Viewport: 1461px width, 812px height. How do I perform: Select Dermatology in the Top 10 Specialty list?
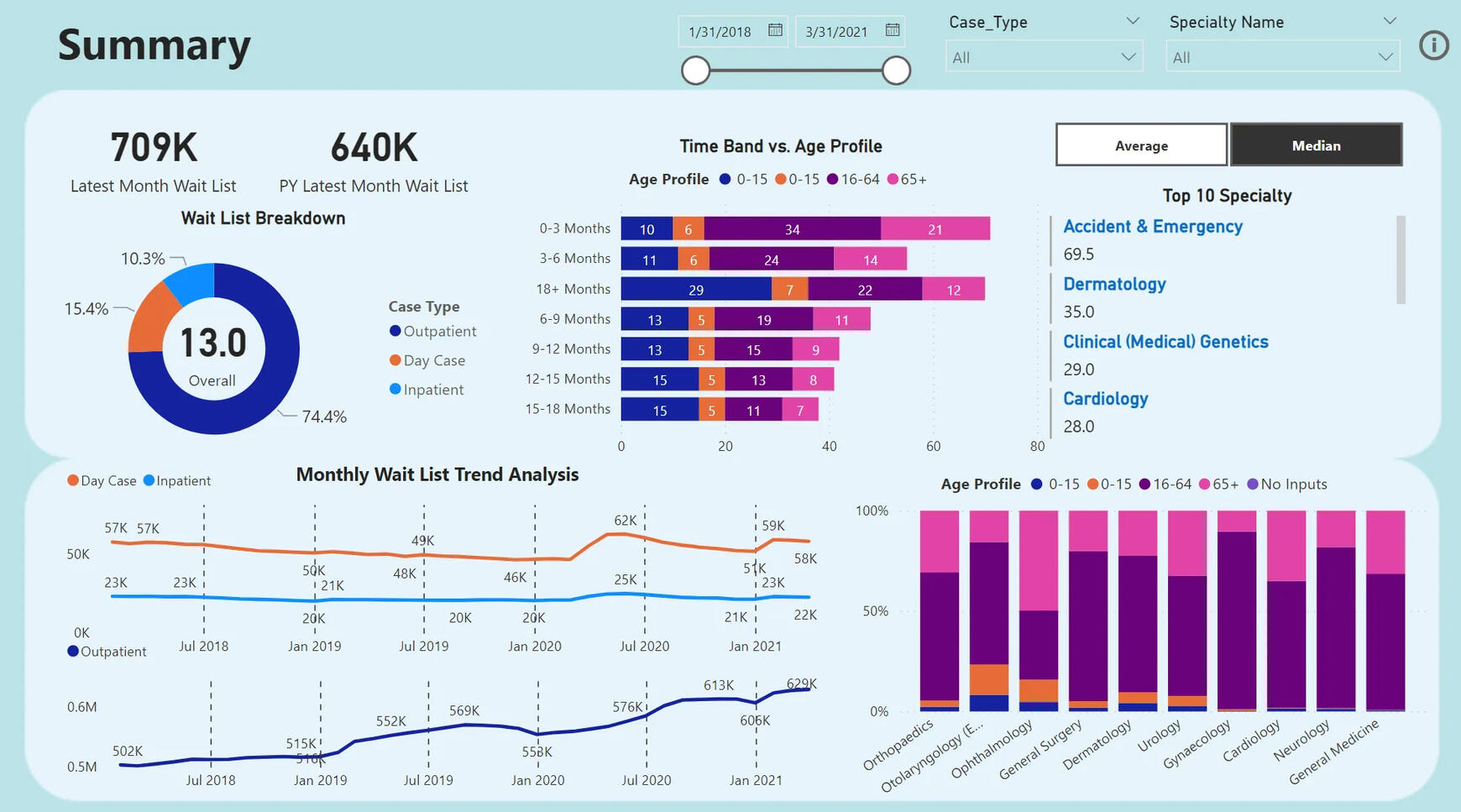pos(1114,284)
